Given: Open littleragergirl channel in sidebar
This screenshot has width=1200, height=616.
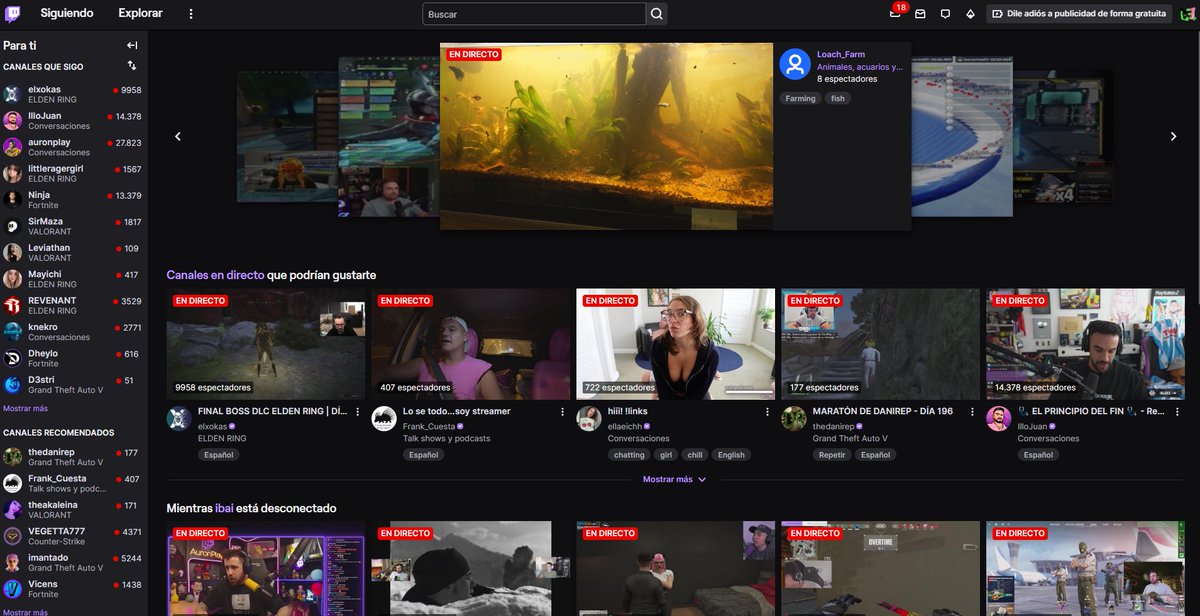Looking at the screenshot, I should 74,174.
